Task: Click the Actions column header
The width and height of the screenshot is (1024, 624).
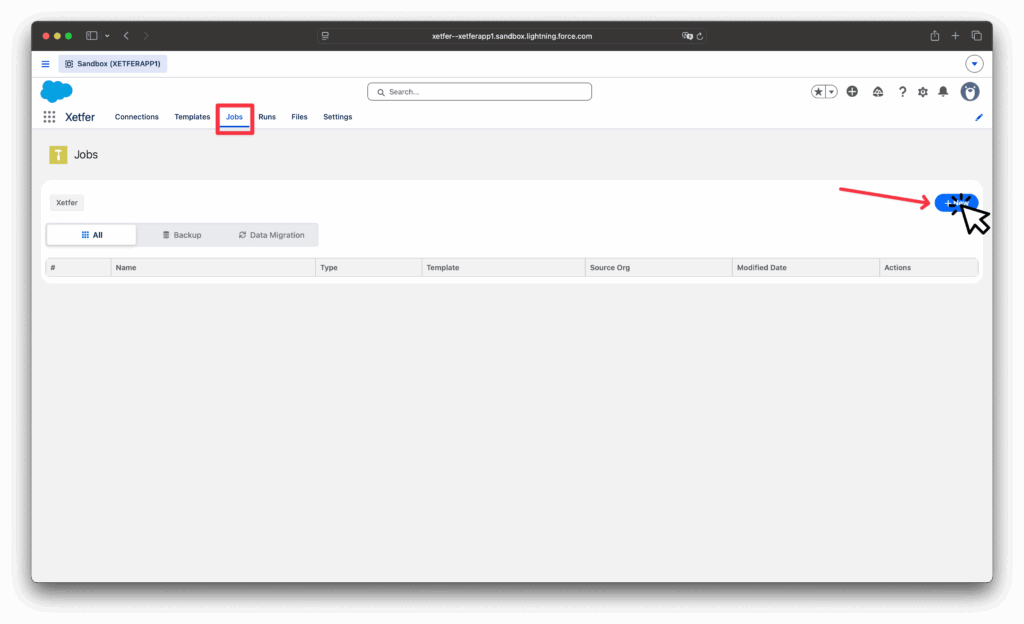Action: tap(929, 268)
